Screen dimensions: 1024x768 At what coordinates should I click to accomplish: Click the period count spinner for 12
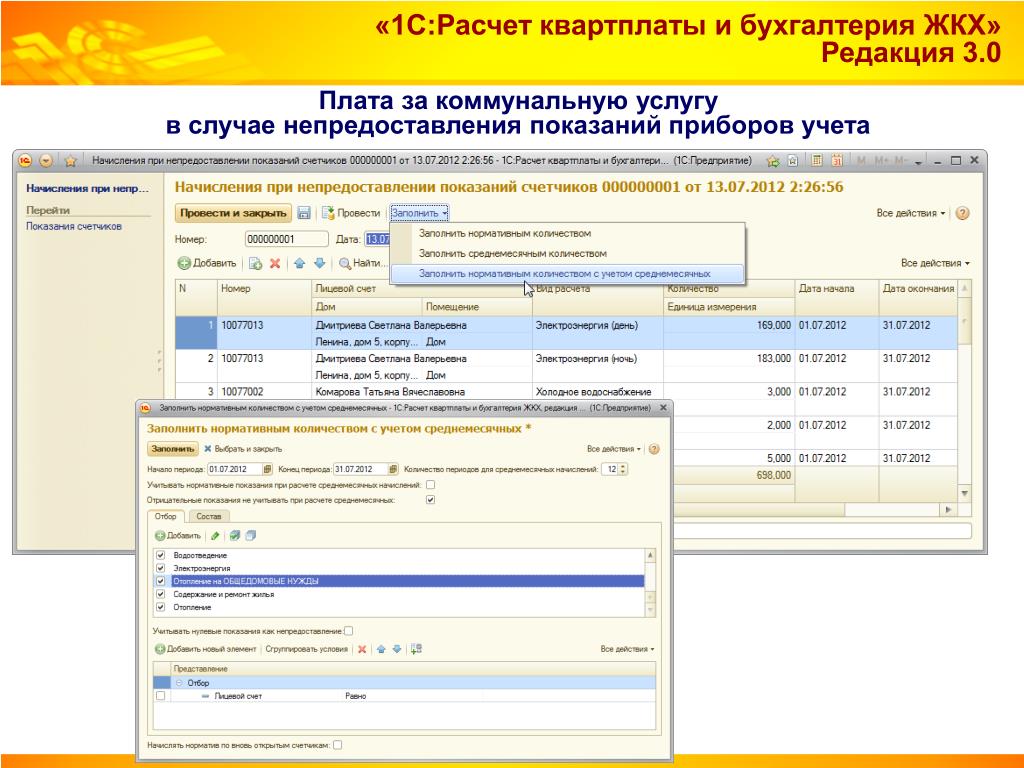(x=623, y=469)
